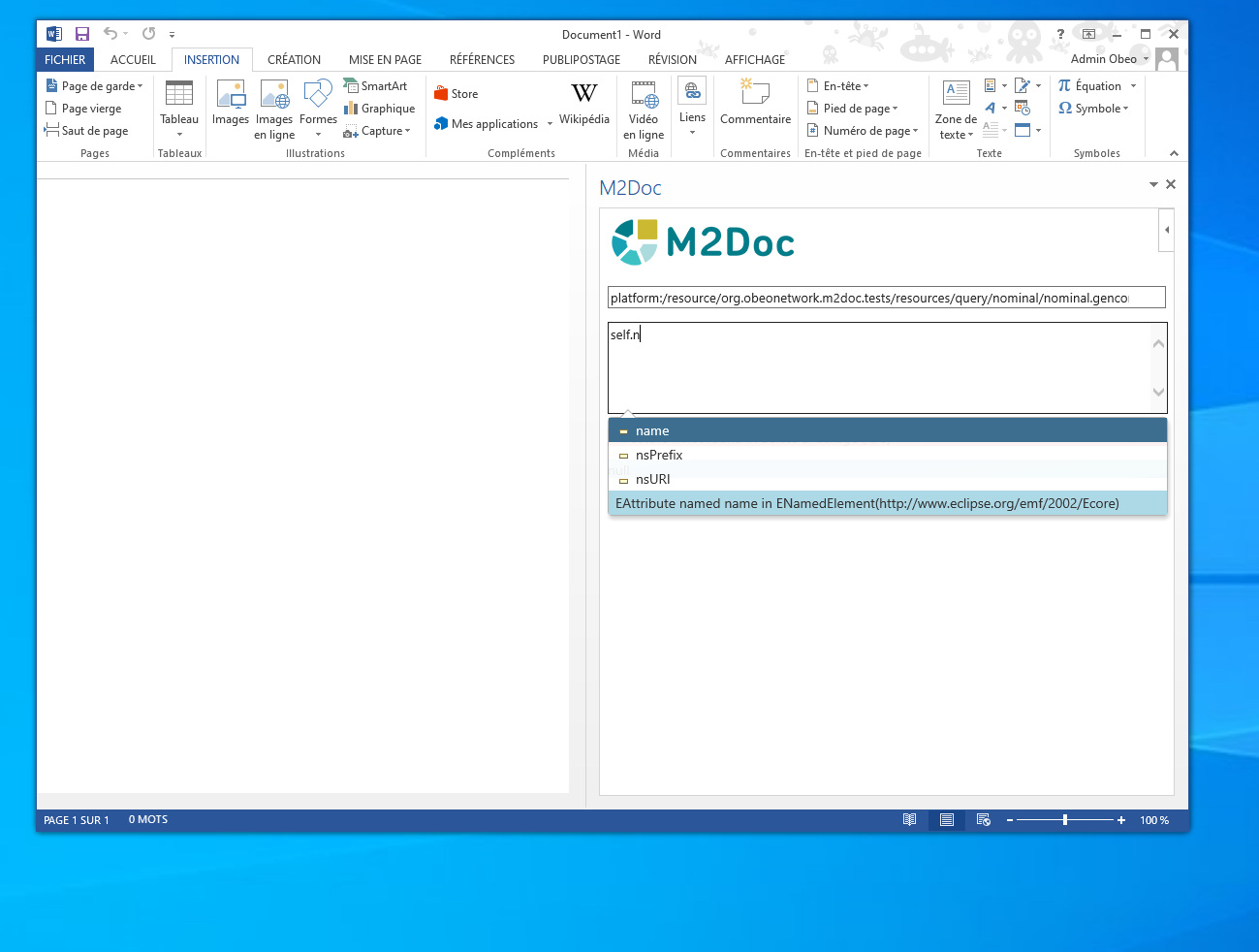Select the 'nsPrefix' completion proposal

click(888, 455)
